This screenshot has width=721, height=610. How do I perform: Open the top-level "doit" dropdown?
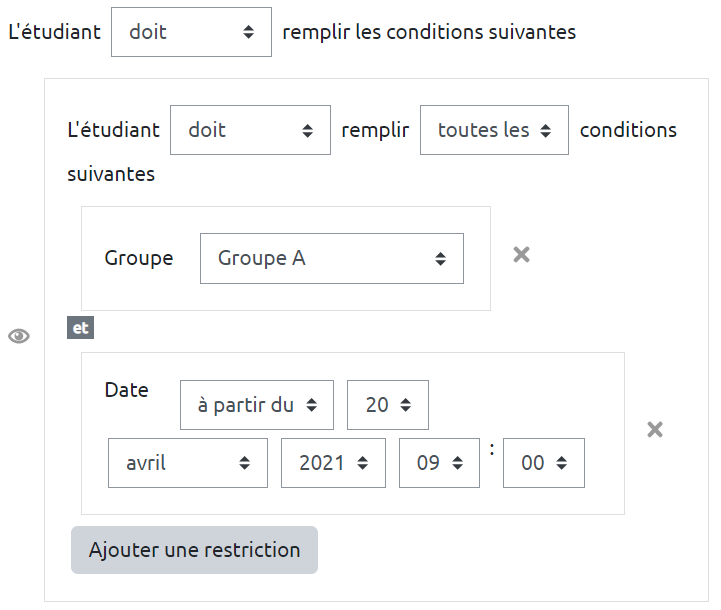(191, 32)
